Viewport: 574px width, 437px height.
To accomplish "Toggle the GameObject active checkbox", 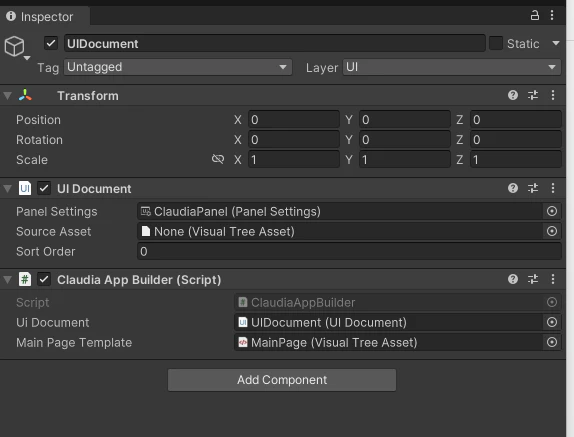I will pyautogui.click(x=51, y=43).
